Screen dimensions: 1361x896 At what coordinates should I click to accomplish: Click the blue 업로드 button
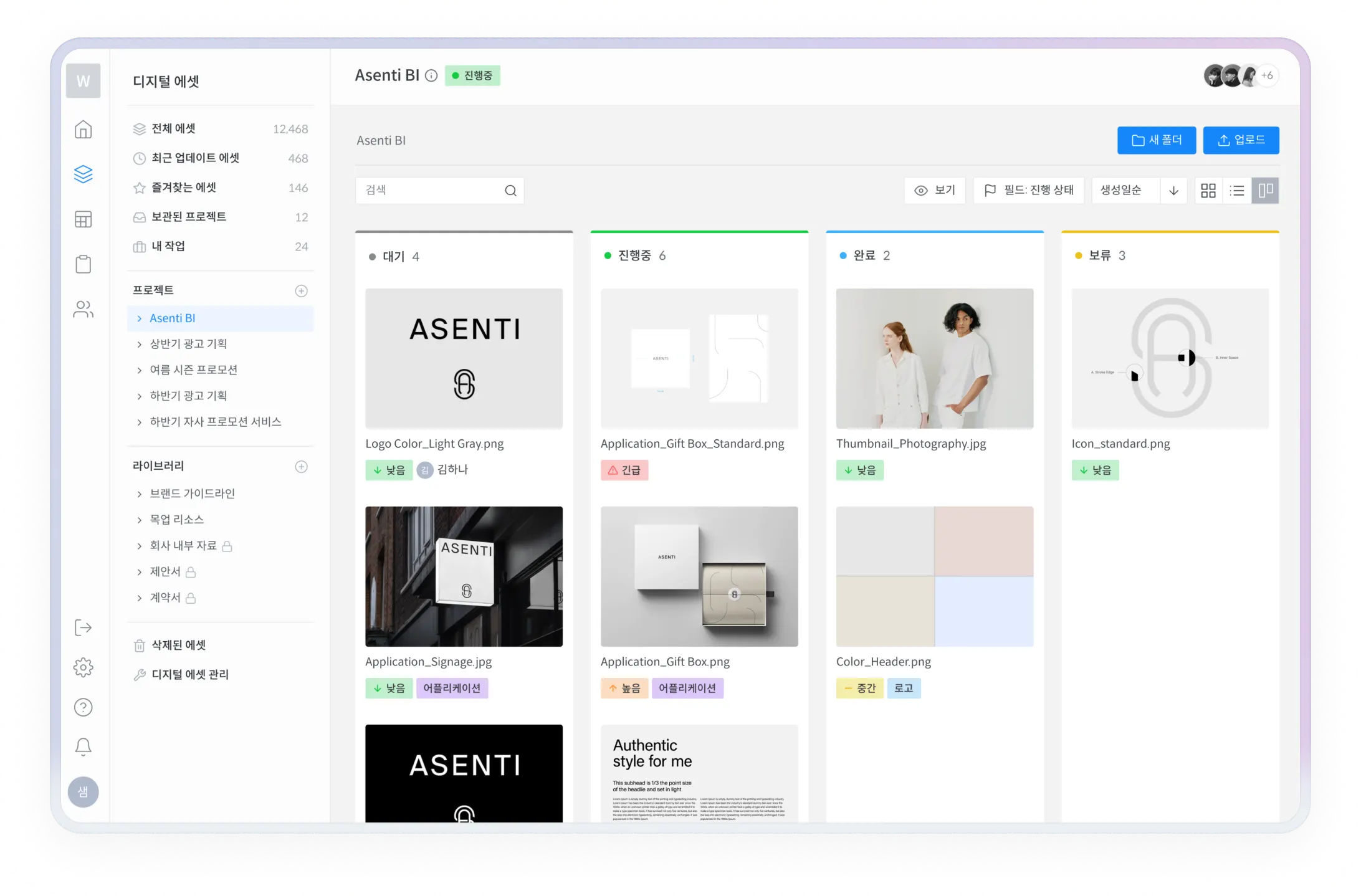[x=1241, y=140]
